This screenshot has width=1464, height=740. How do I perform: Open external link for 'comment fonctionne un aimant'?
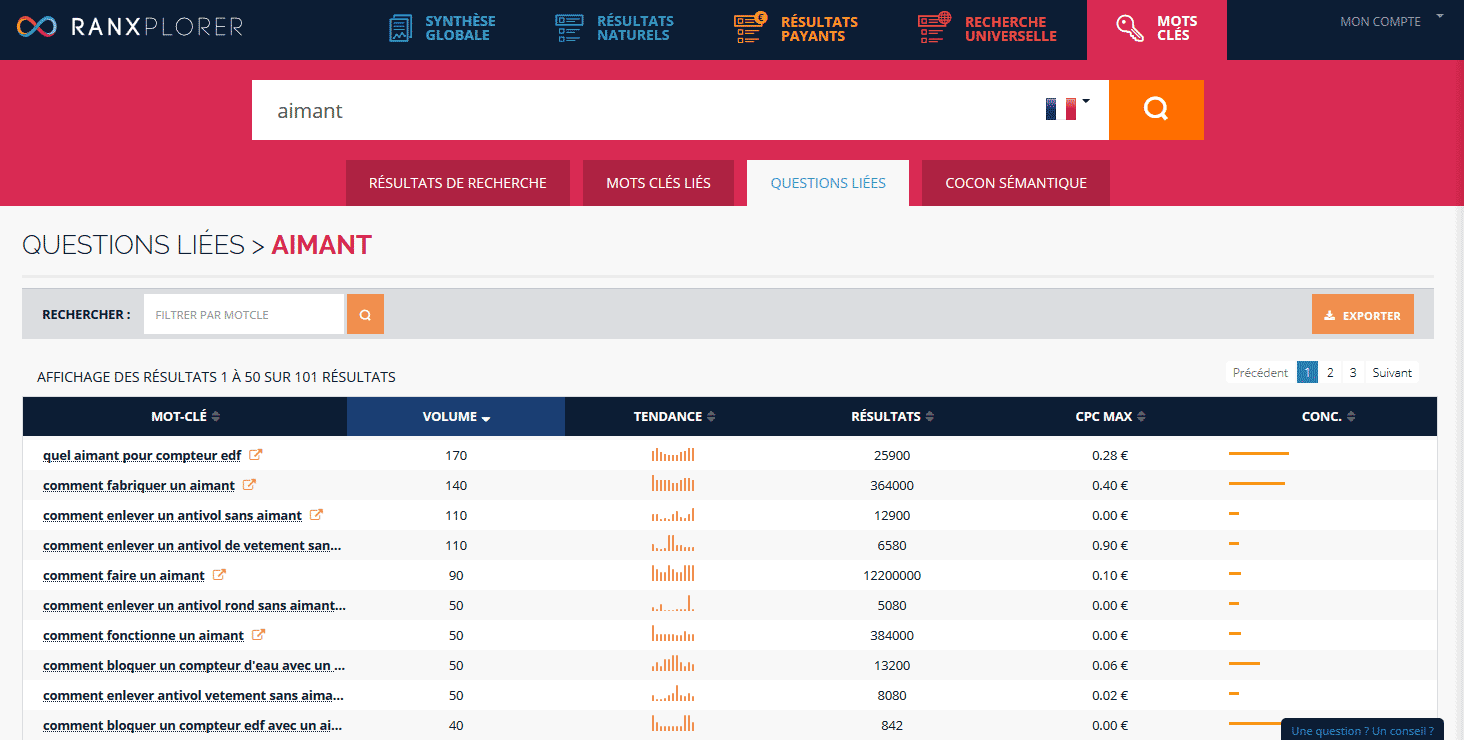258,635
